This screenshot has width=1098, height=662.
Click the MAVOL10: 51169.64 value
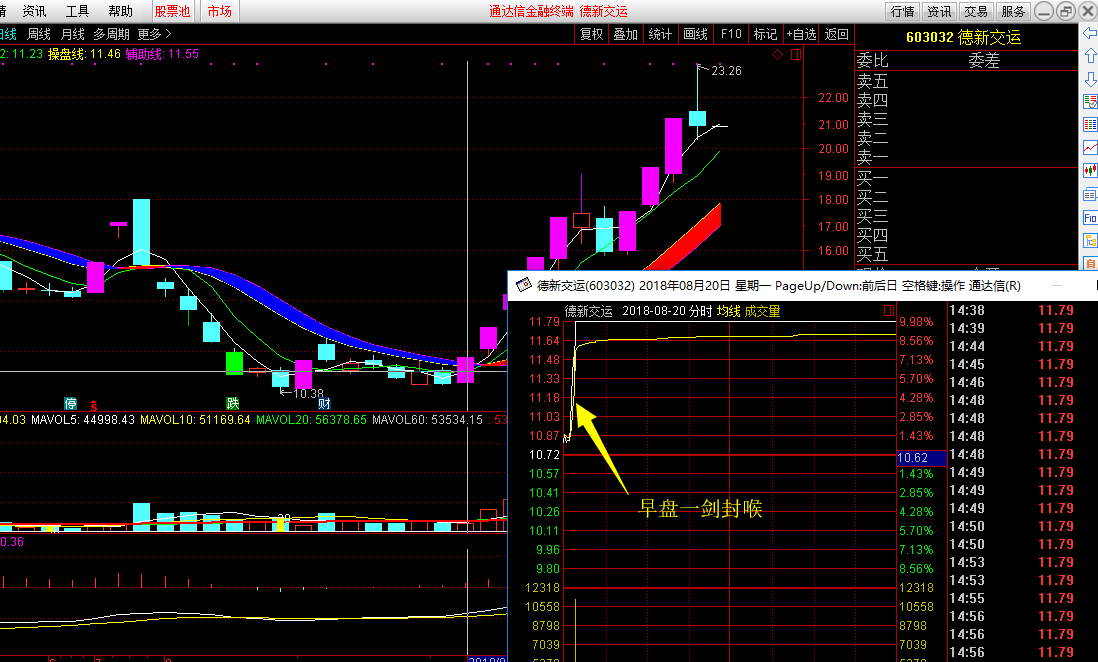point(195,420)
